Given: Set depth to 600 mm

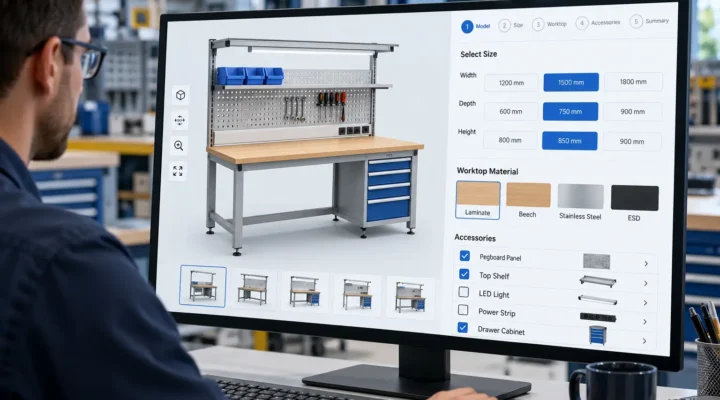Looking at the screenshot, I should tap(511, 112).
